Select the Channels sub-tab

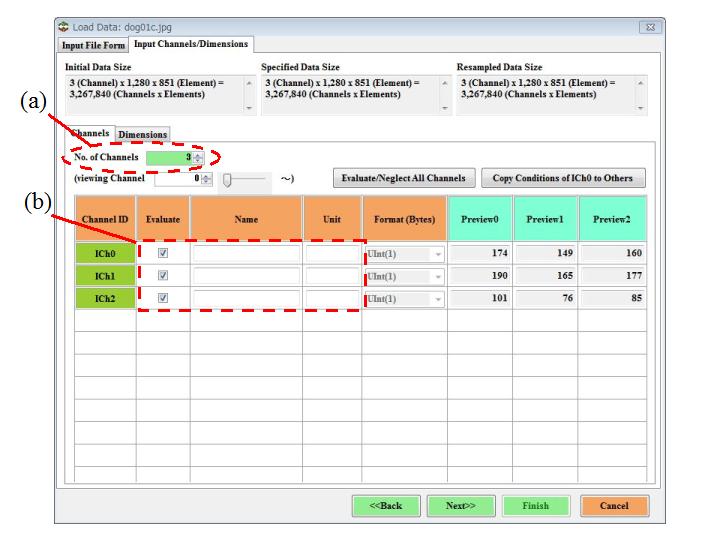[x=90, y=133]
